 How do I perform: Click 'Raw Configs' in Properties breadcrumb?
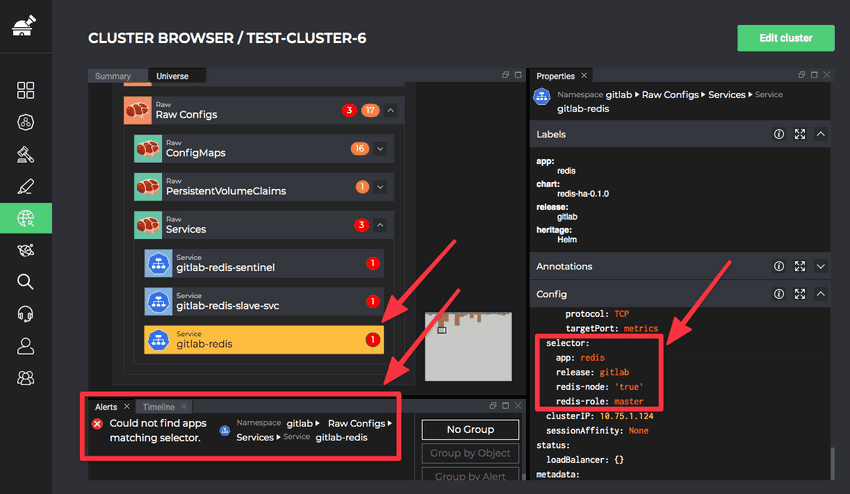pyautogui.click(x=670, y=95)
